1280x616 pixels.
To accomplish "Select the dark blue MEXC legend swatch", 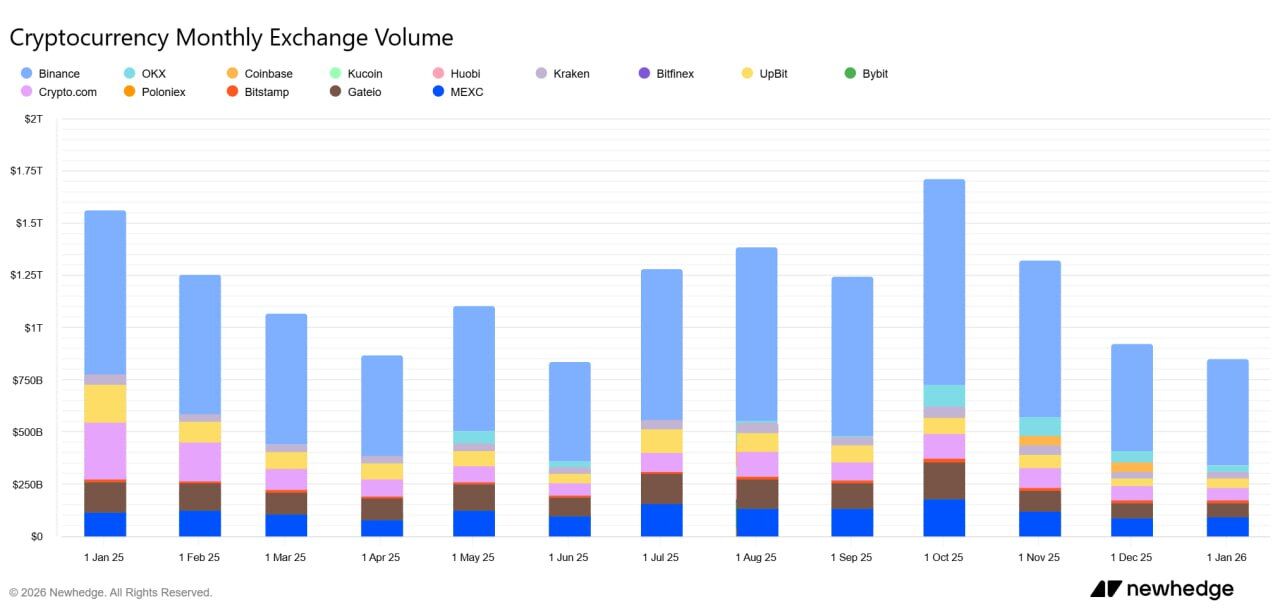I will [x=438, y=92].
